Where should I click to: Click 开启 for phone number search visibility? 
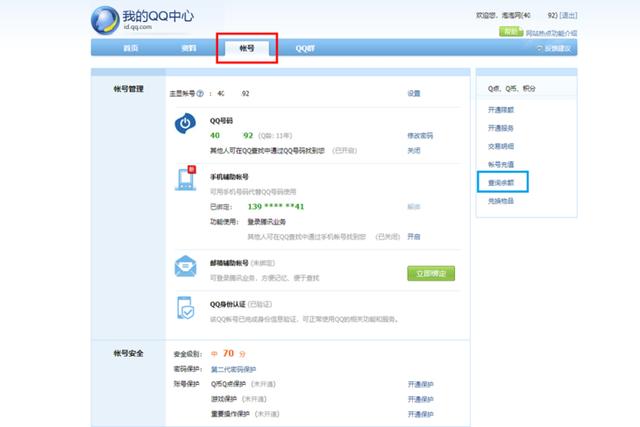414,236
